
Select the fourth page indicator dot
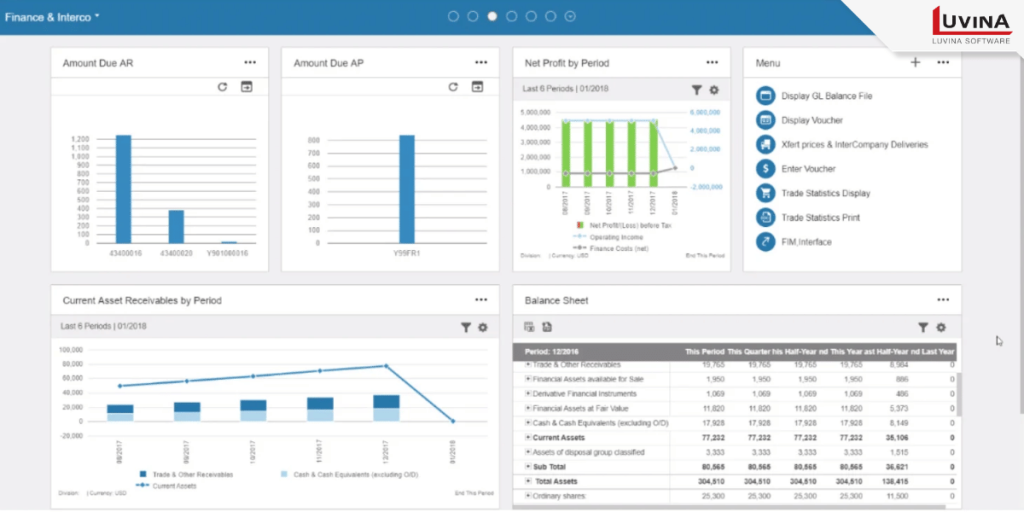click(511, 16)
